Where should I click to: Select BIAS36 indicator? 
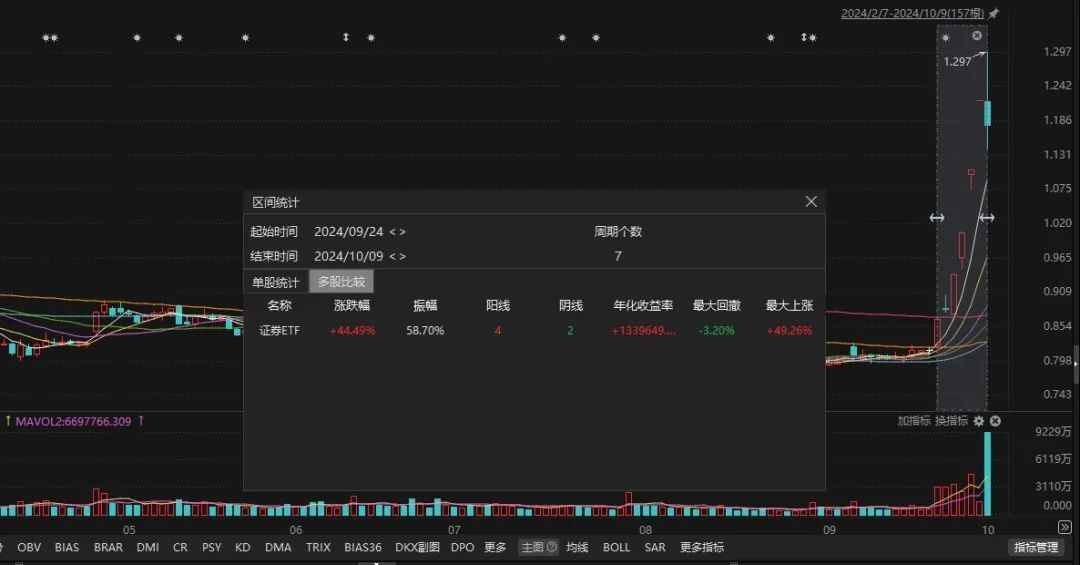coord(363,547)
